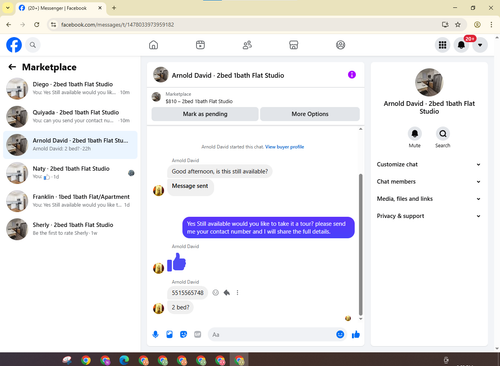Viewport: 500px width, 366px height.
Task: Send a thumbs up like
Action: 356,334
